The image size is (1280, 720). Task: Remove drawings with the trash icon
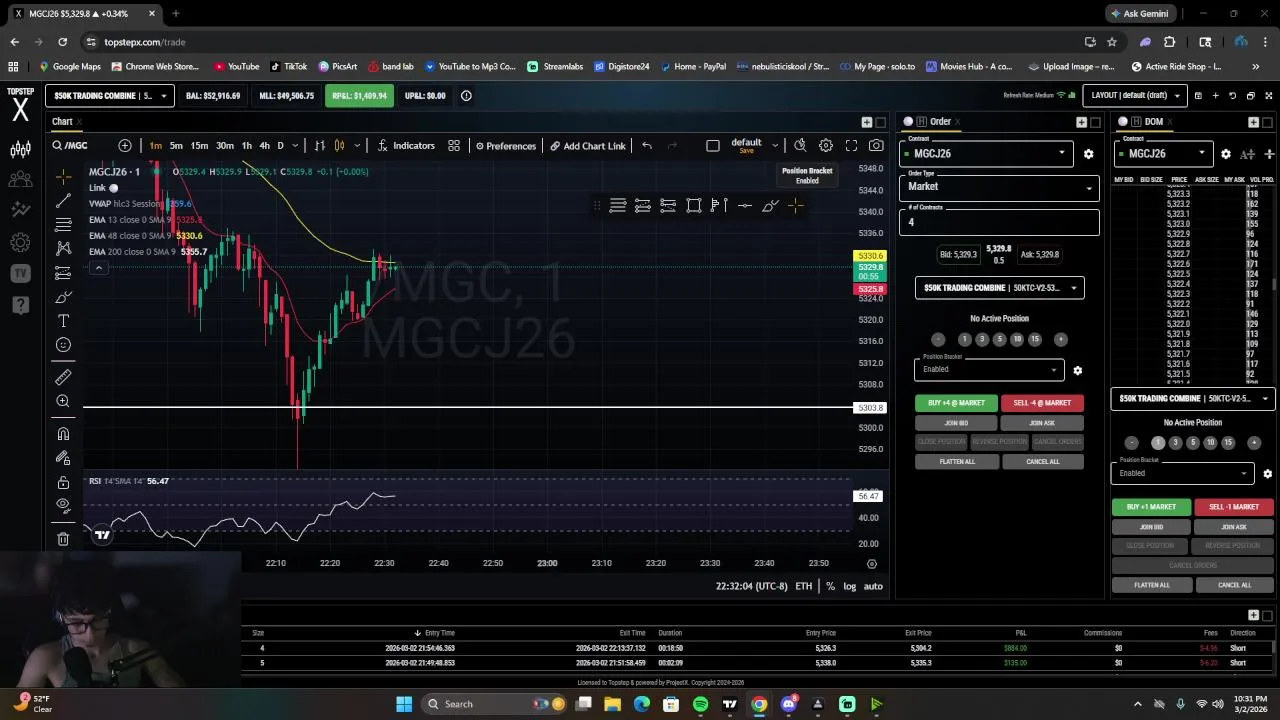click(63, 539)
